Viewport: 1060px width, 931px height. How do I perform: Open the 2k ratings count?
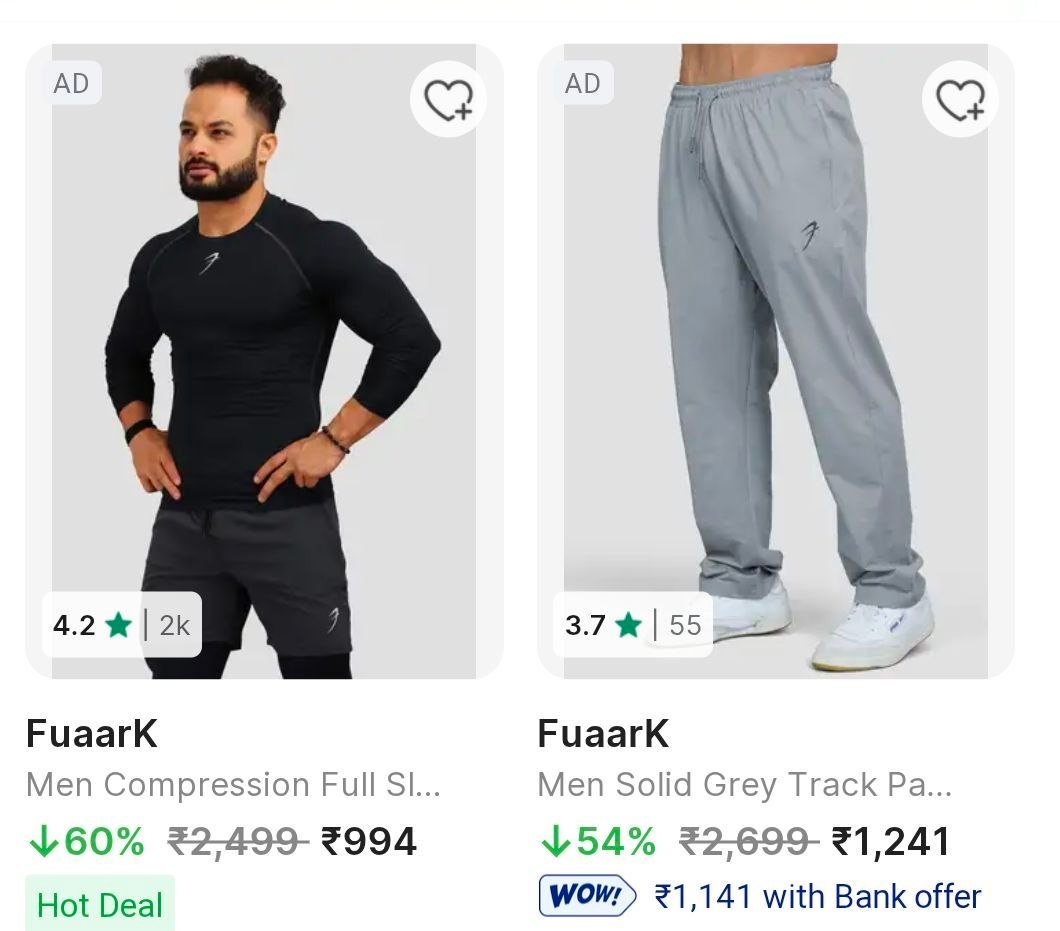174,625
